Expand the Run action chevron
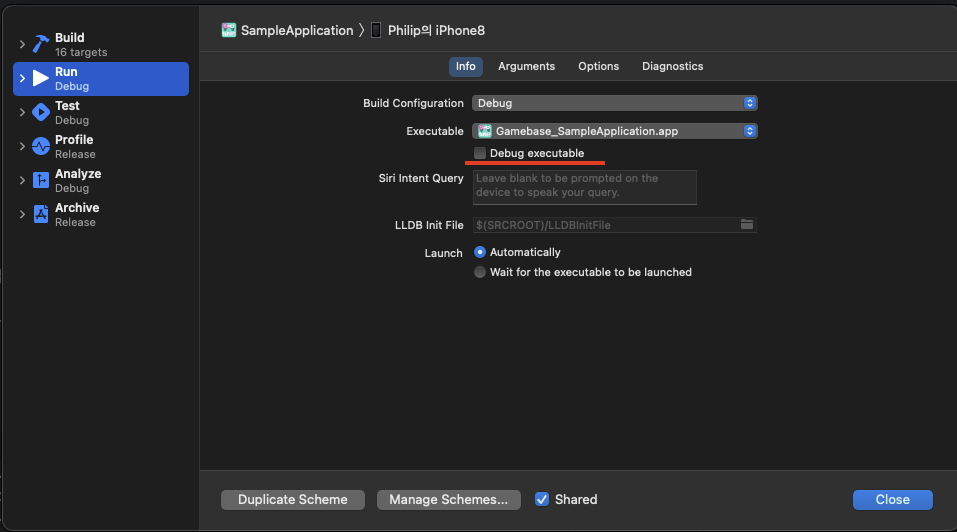 22,78
